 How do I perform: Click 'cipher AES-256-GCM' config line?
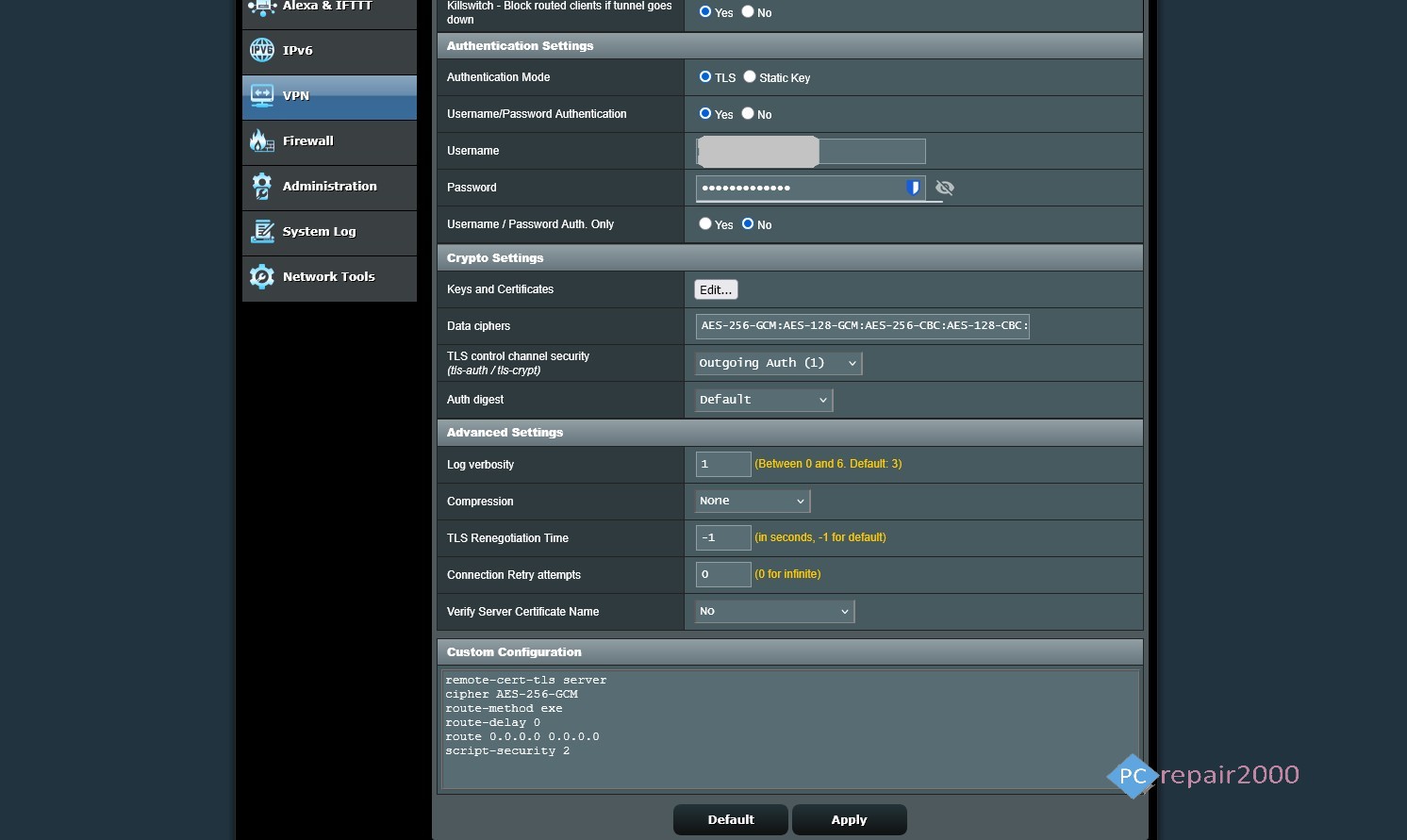coord(511,694)
